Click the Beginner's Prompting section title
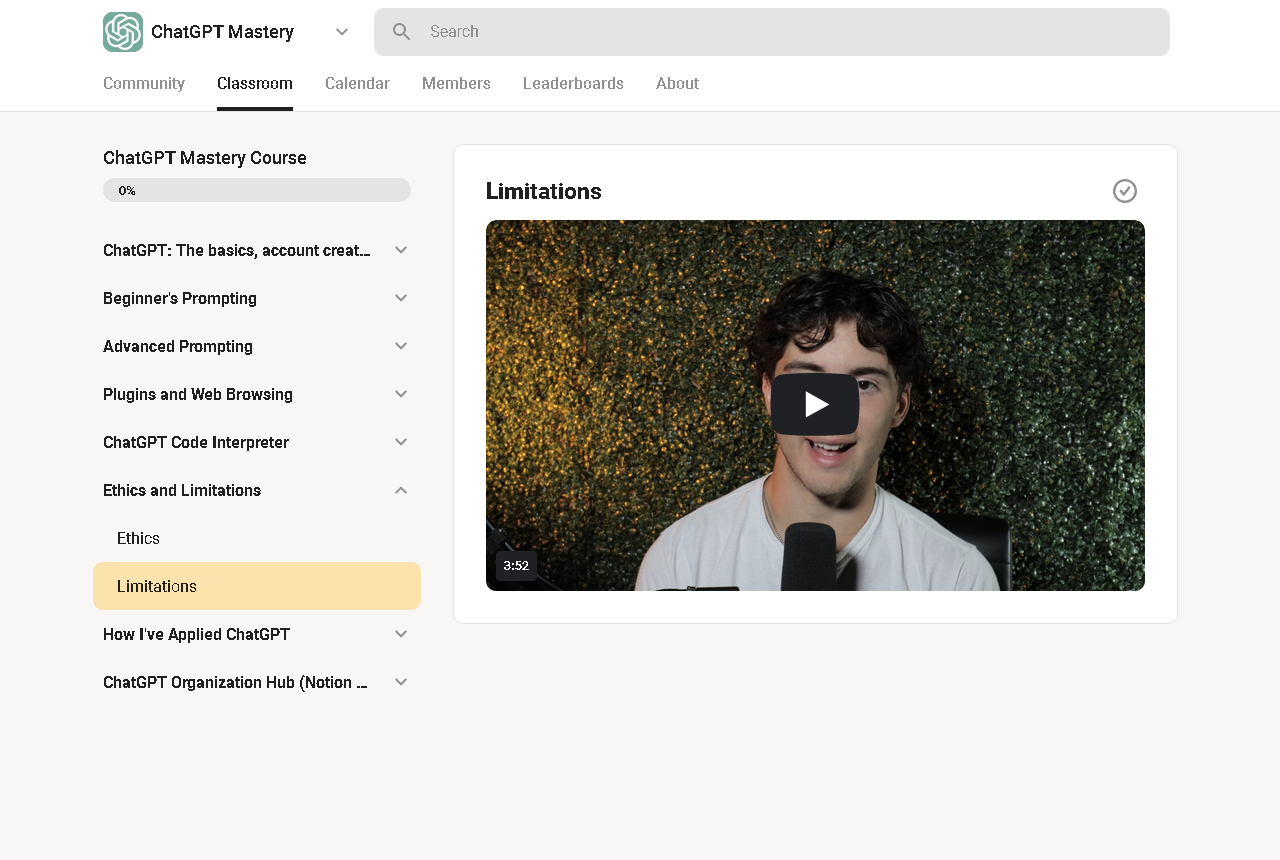 tap(180, 298)
